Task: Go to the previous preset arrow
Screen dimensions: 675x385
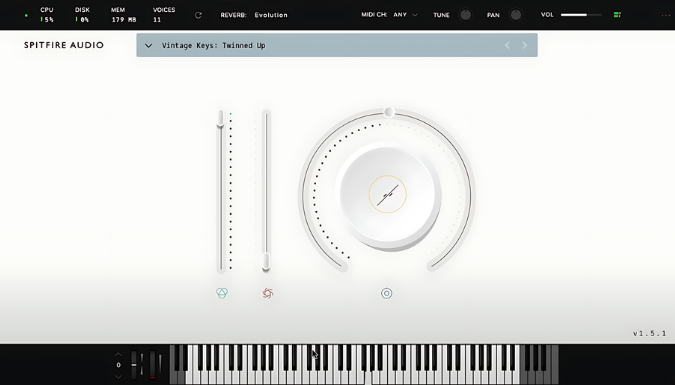Action: 507,45
